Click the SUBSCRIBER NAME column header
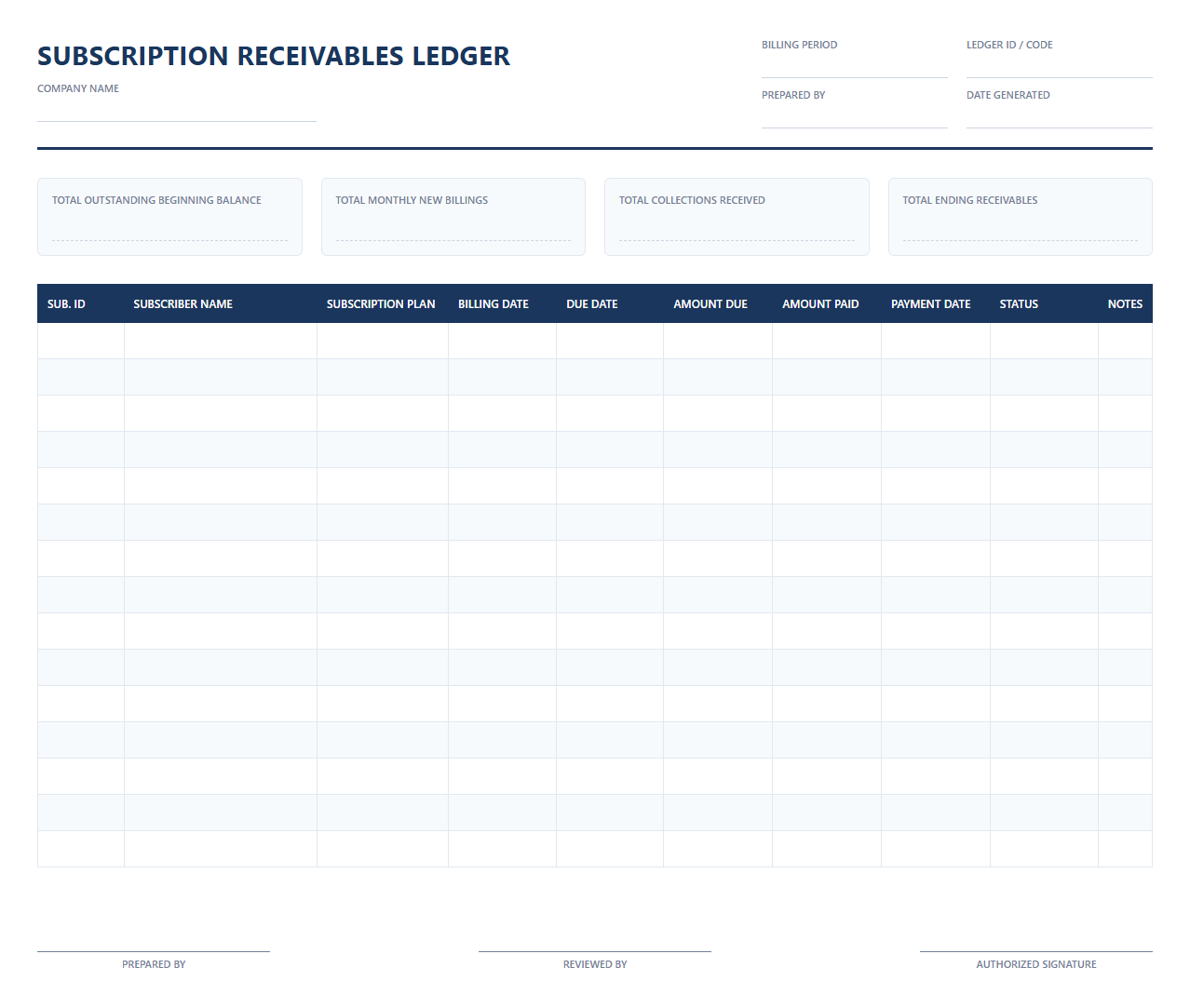Viewport: 1190px width, 1008px height. pos(221,303)
